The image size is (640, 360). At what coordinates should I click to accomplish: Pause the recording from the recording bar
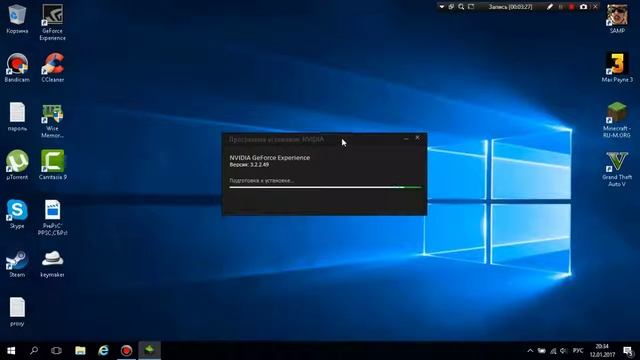(561, 7)
